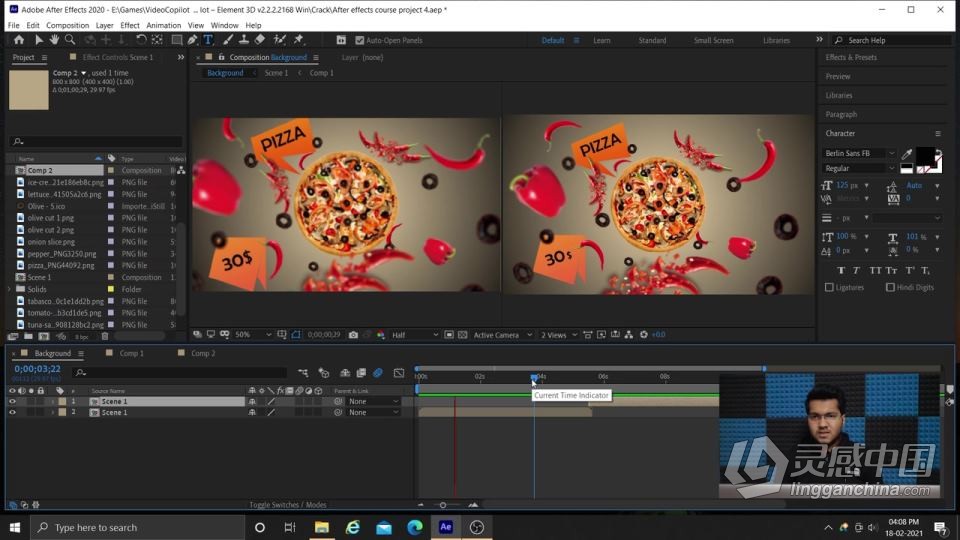Select the Pen tool

192,40
